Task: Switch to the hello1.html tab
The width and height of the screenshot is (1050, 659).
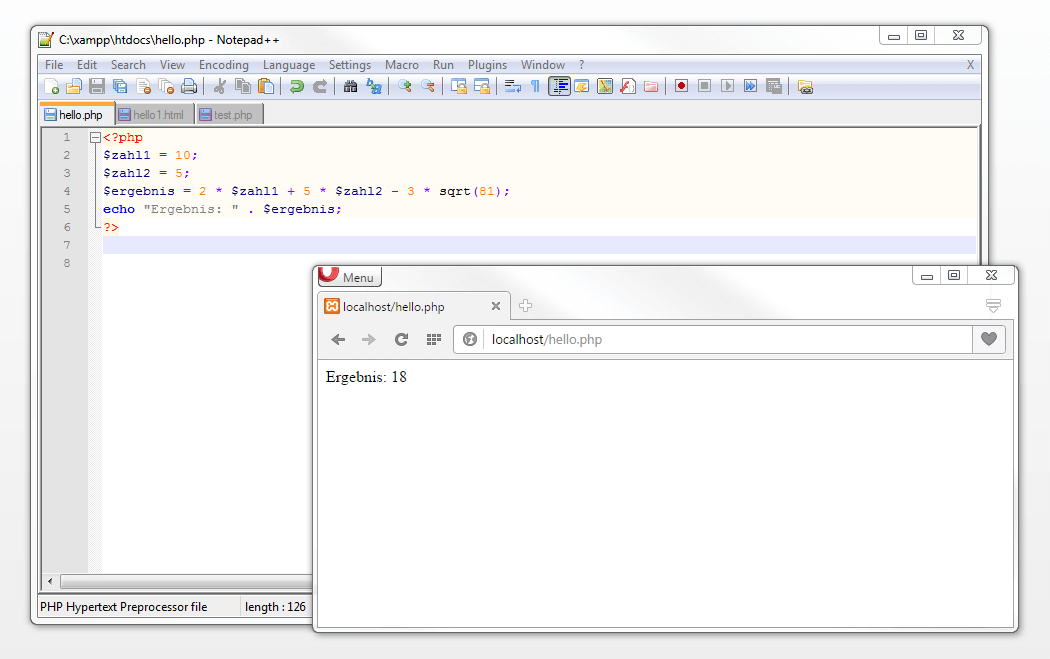Action: pos(155,115)
